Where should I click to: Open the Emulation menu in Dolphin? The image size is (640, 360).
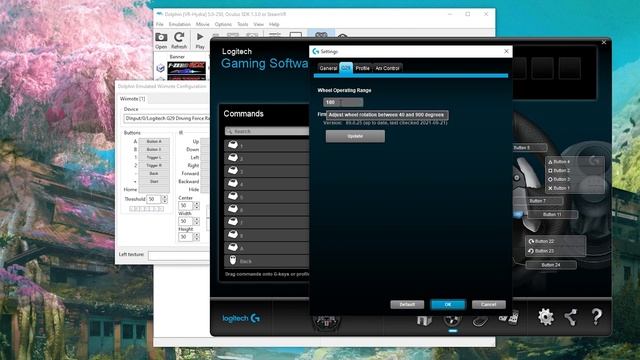(180, 24)
